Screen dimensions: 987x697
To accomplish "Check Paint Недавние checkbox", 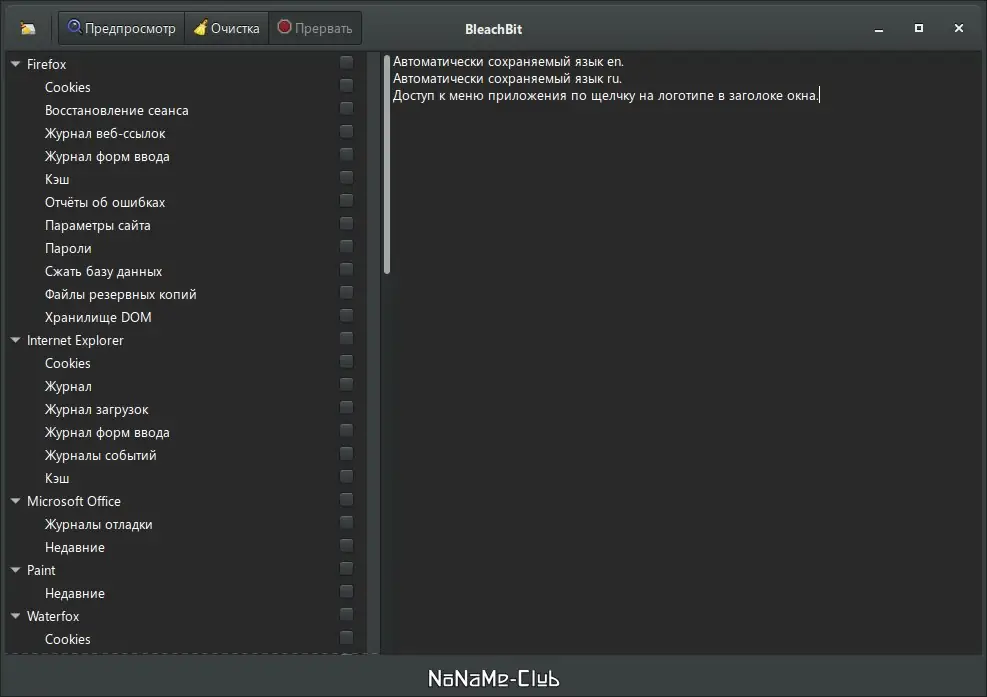I will [346, 591].
